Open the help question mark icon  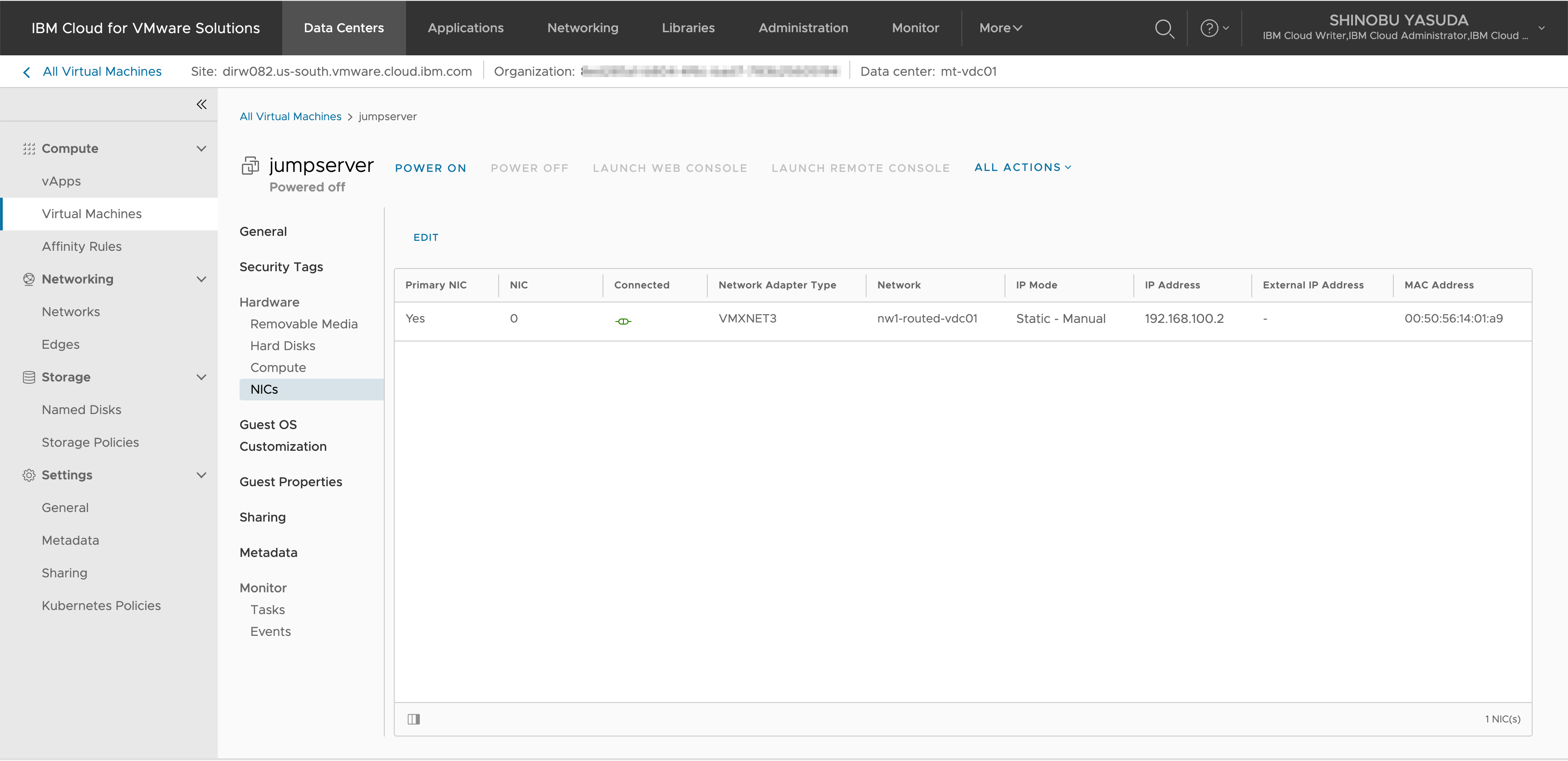[1209, 28]
